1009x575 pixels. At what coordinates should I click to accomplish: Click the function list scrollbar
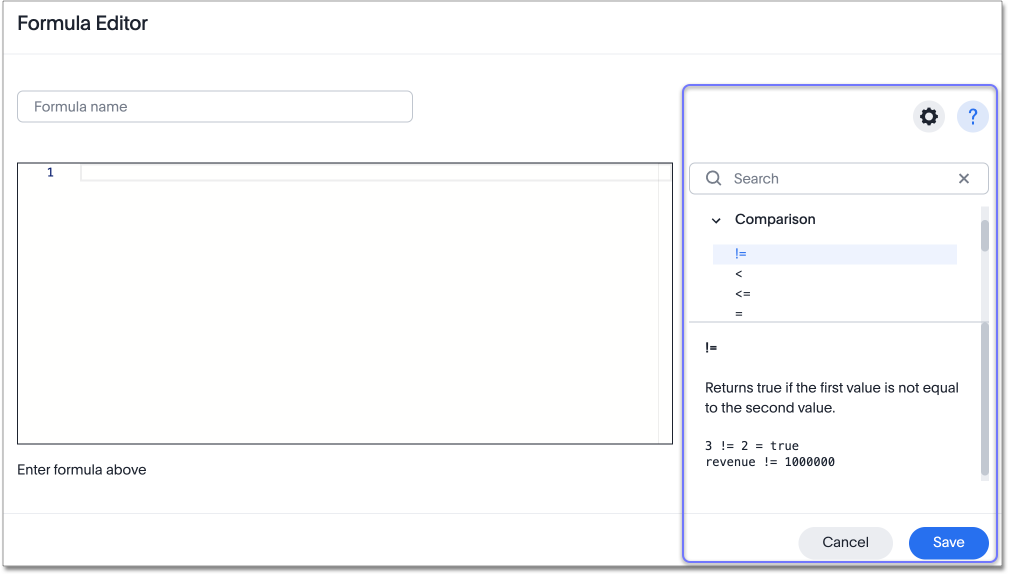[x=984, y=236]
